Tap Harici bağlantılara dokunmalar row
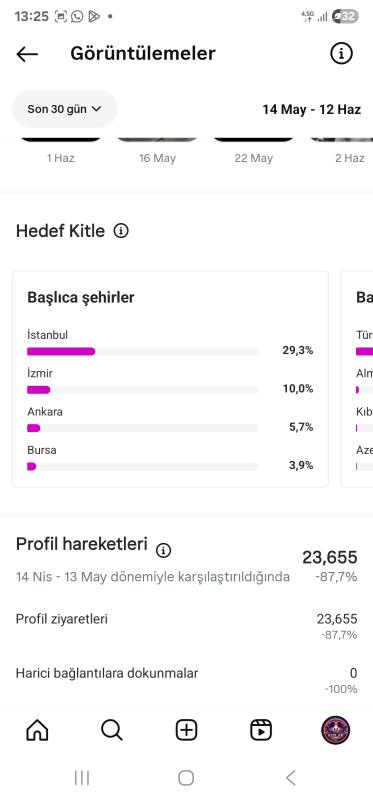This screenshot has height=800, width=373. [x=186, y=681]
